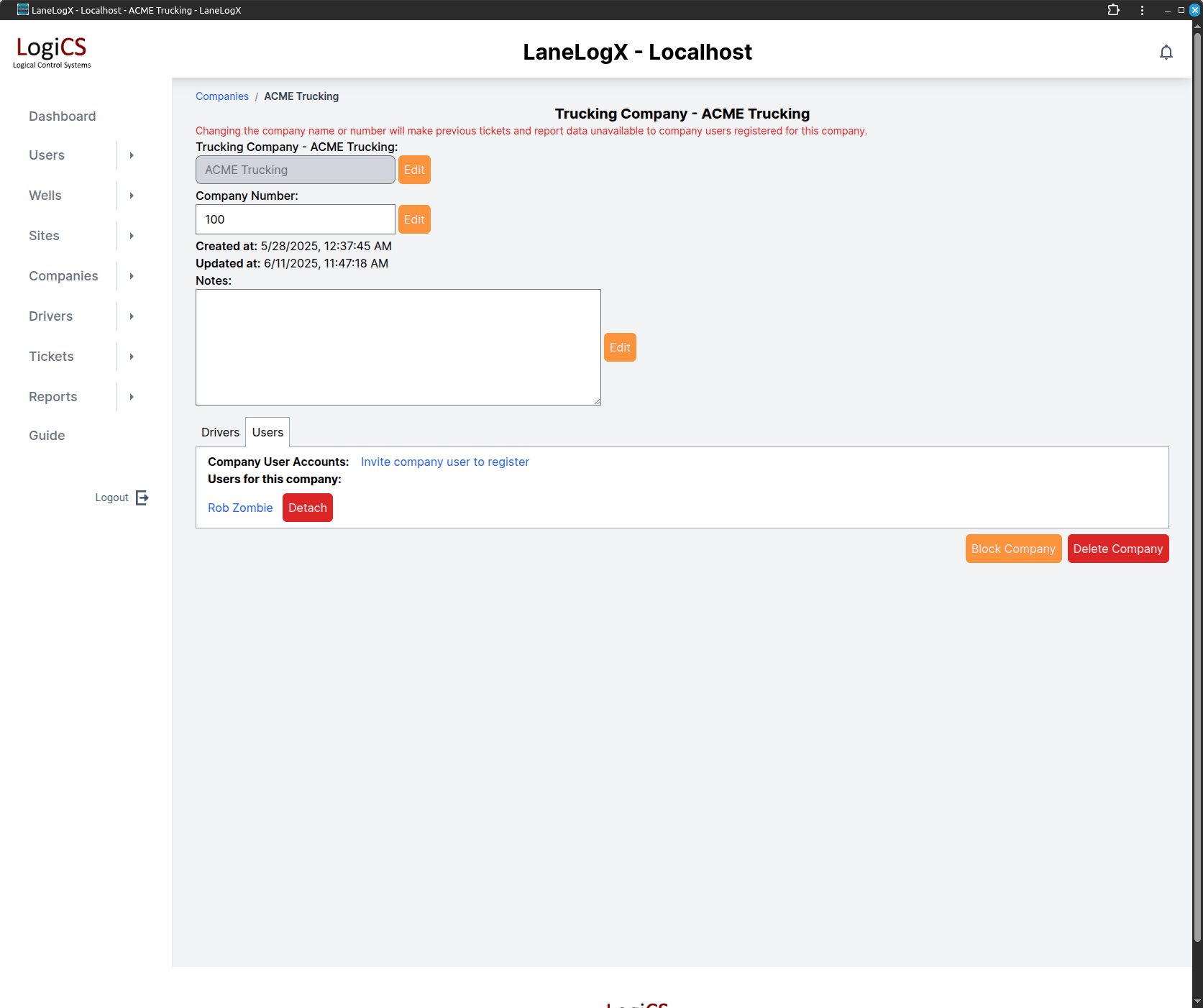Expand the Reports submenu arrow
Screen dimensions: 1203x1008
pyautogui.click(x=132, y=397)
